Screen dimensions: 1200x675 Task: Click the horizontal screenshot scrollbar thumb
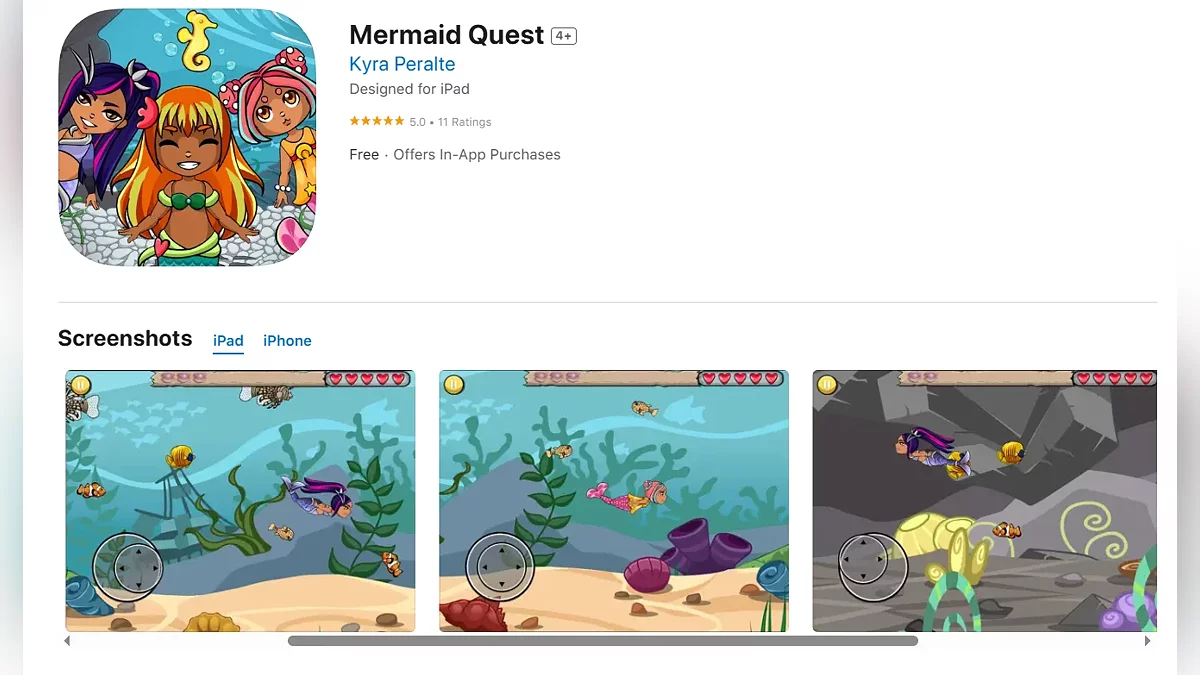[x=603, y=641]
